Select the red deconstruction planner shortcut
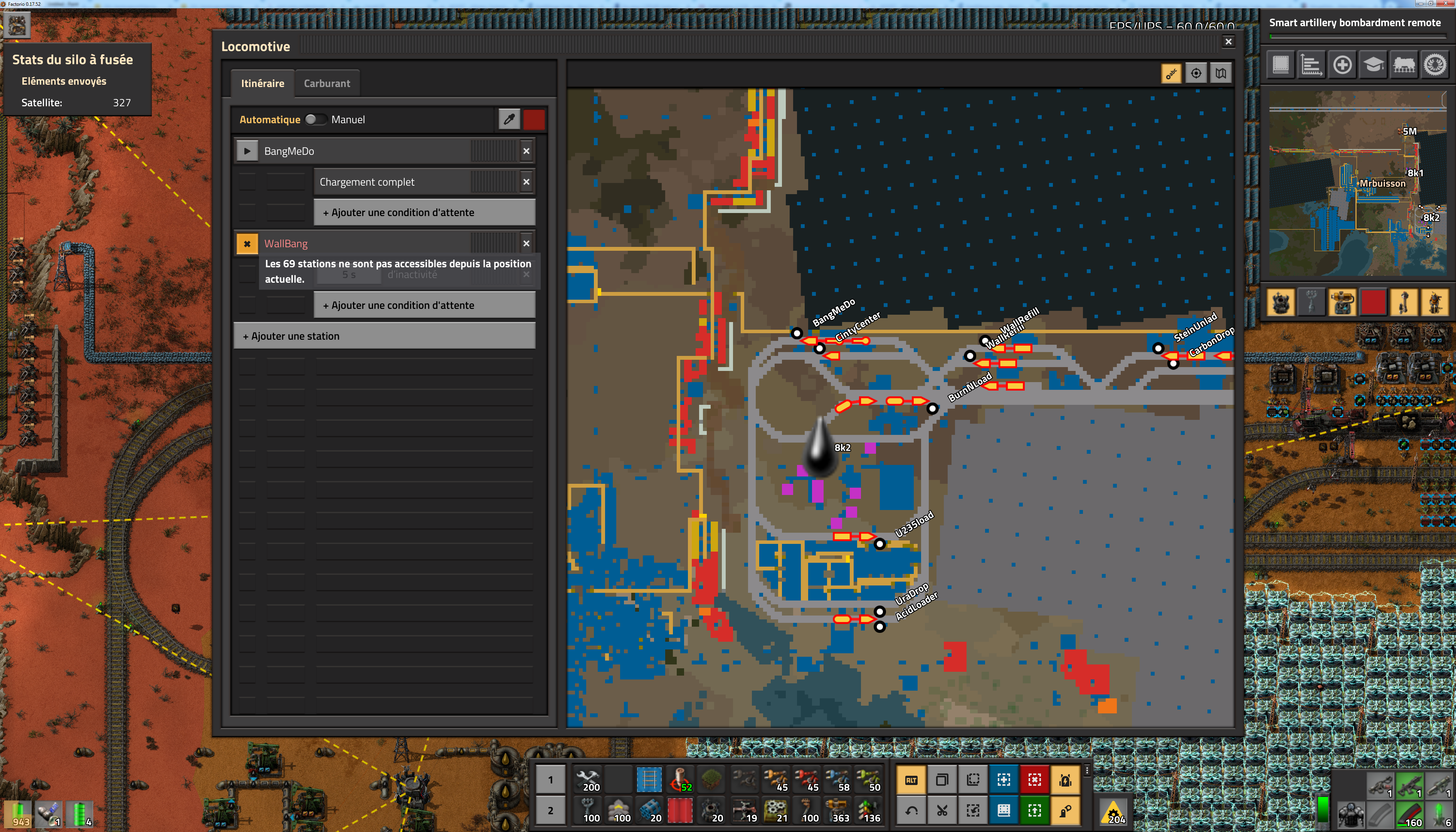Screen dimensions: 1456x832 (1035, 780)
